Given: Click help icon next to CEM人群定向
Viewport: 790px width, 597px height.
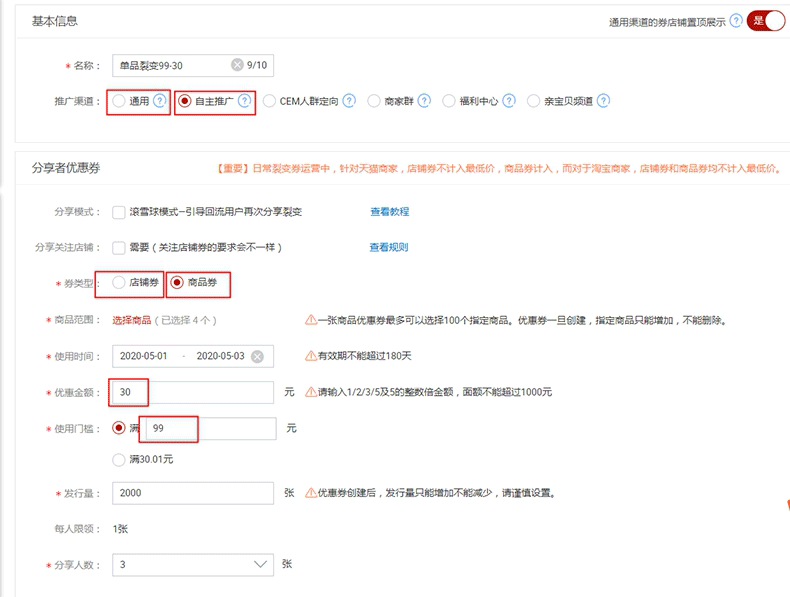Looking at the screenshot, I should (348, 101).
